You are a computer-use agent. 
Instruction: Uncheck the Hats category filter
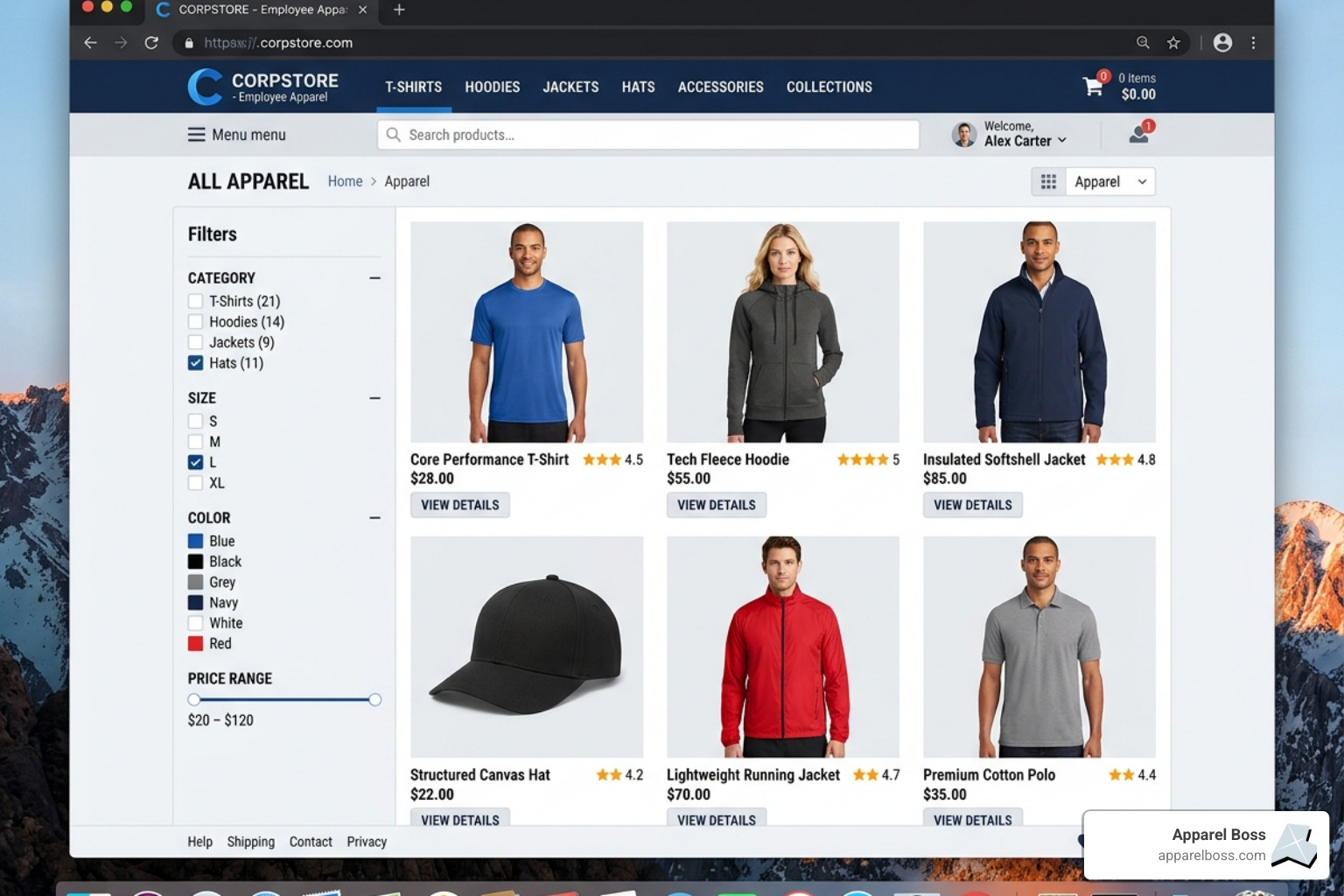click(195, 363)
